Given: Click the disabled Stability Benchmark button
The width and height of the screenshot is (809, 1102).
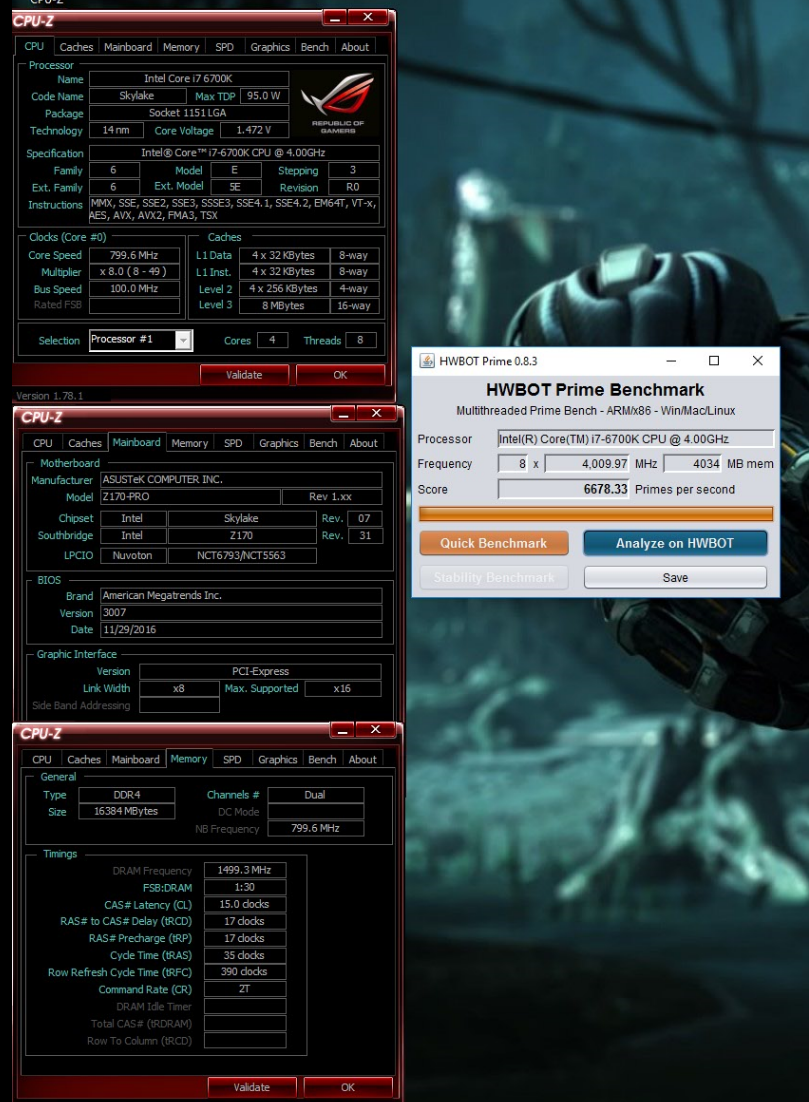Looking at the screenshot, I should coord(493,578).
